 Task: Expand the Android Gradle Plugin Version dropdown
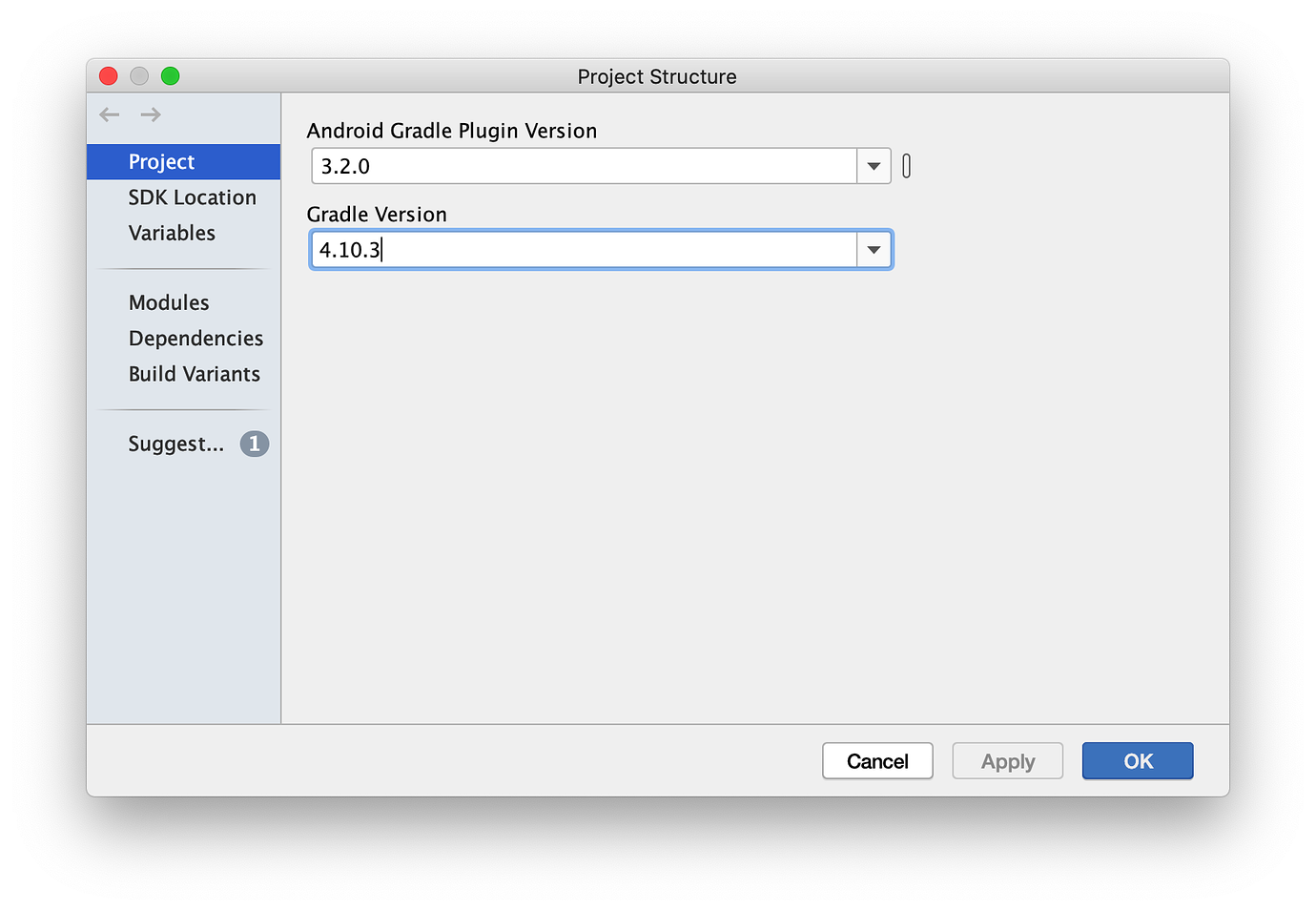(x=874, y=166)
